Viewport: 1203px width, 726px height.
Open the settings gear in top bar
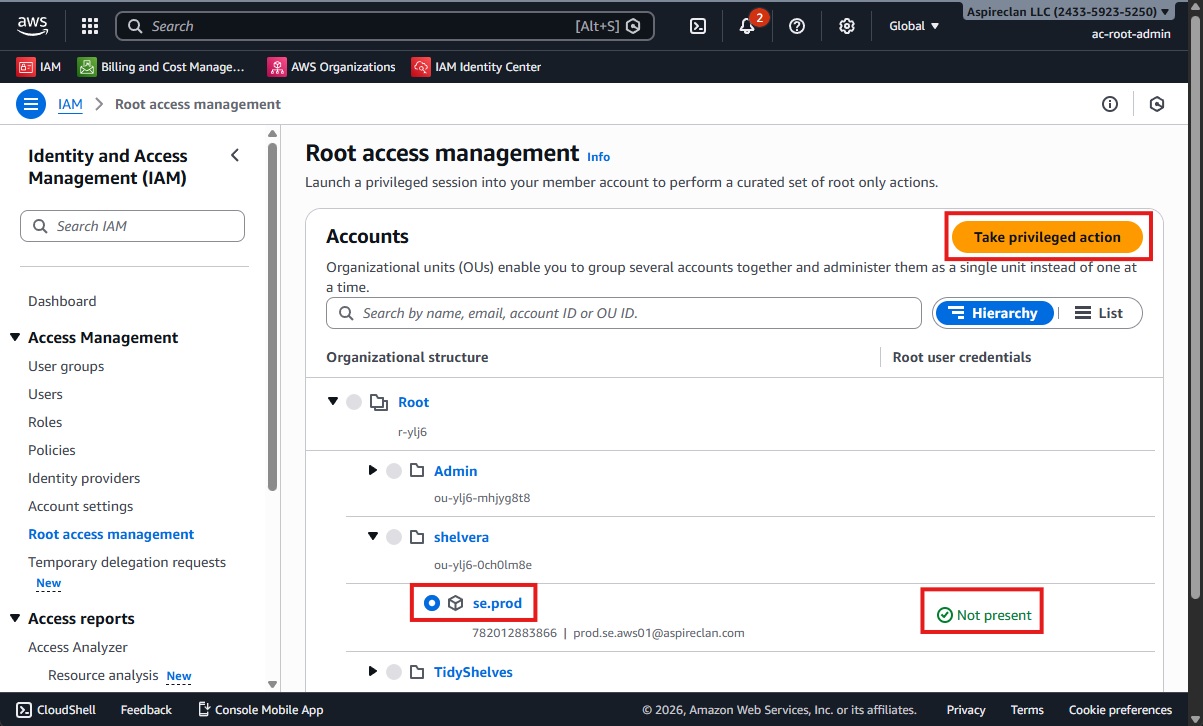(847, 26)
